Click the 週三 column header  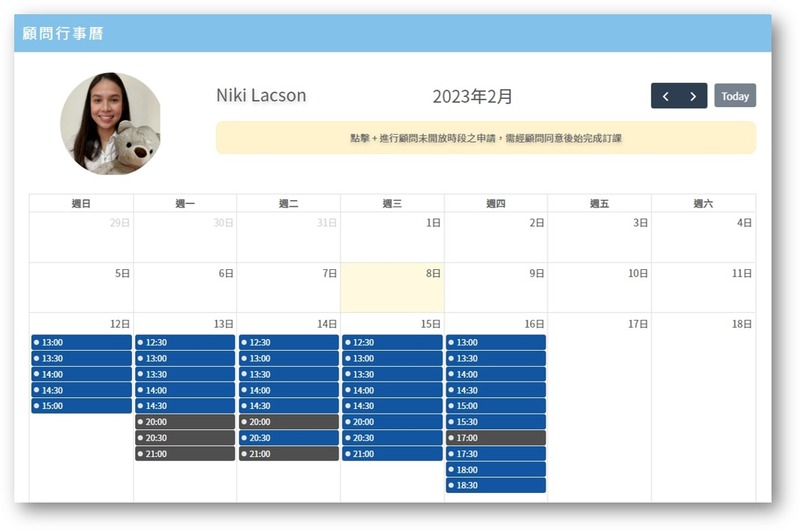point(392,203)
